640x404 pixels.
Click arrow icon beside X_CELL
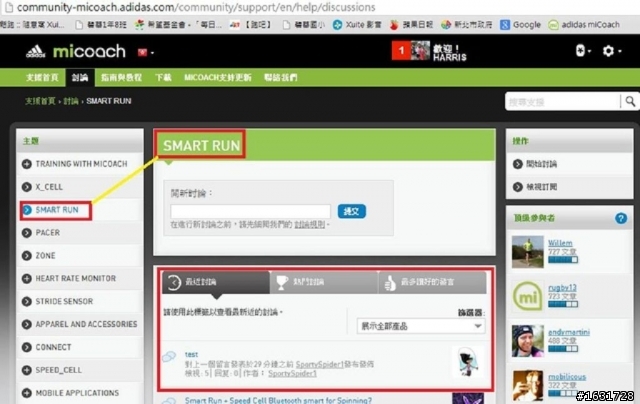[27, 187]
